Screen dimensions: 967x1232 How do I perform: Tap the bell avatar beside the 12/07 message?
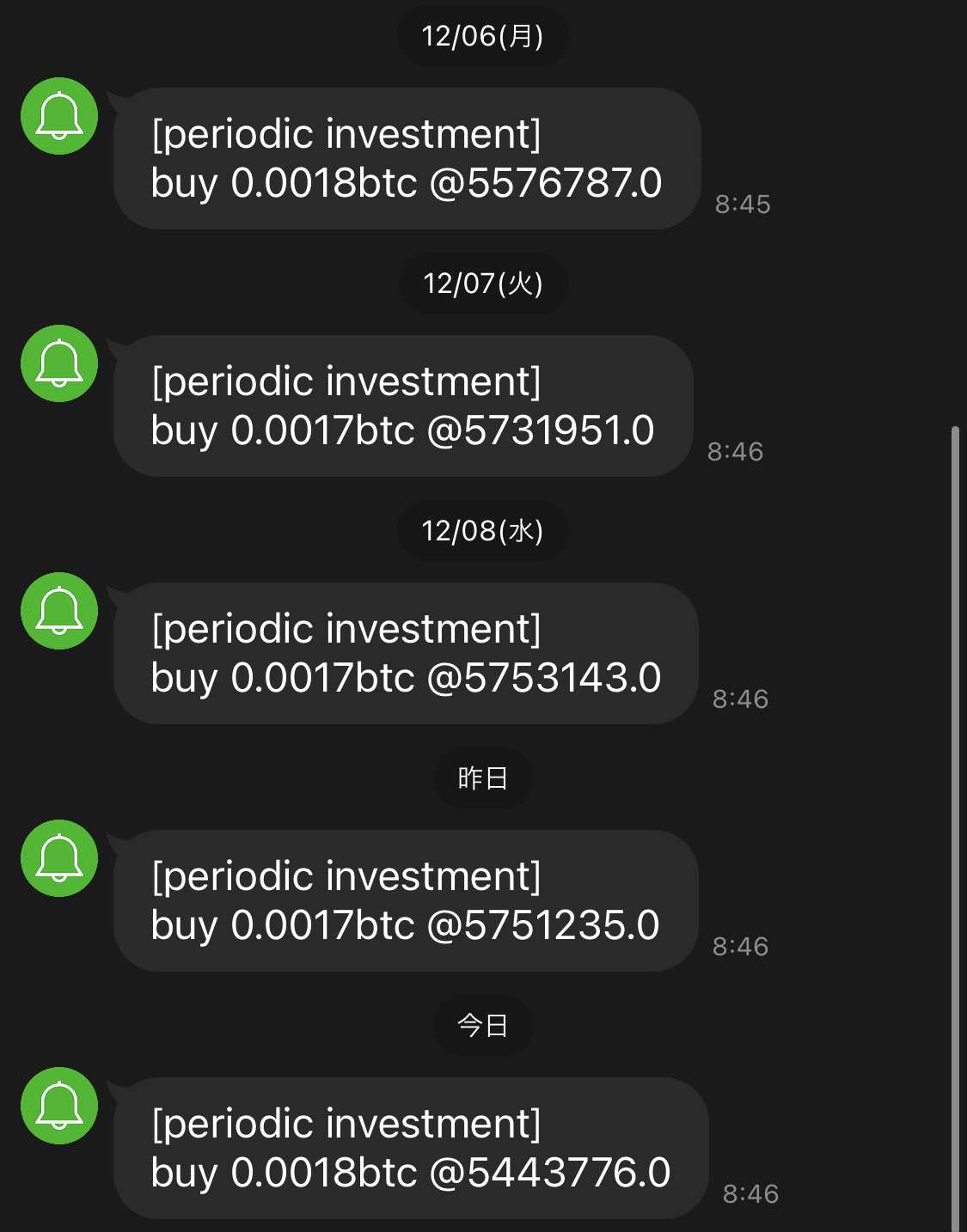[59, 363]
